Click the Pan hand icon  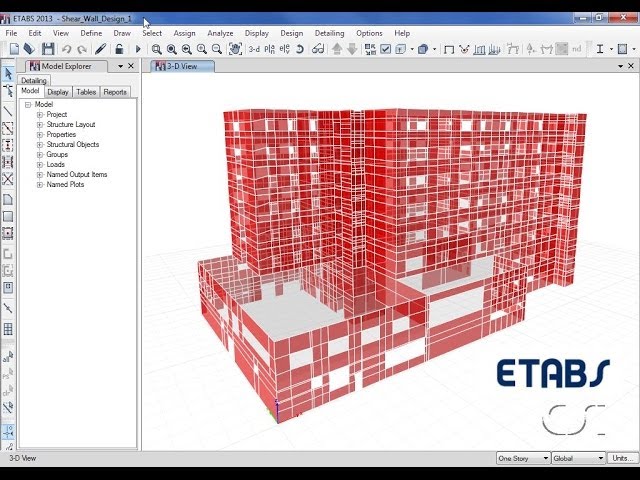tap(235, 49)
